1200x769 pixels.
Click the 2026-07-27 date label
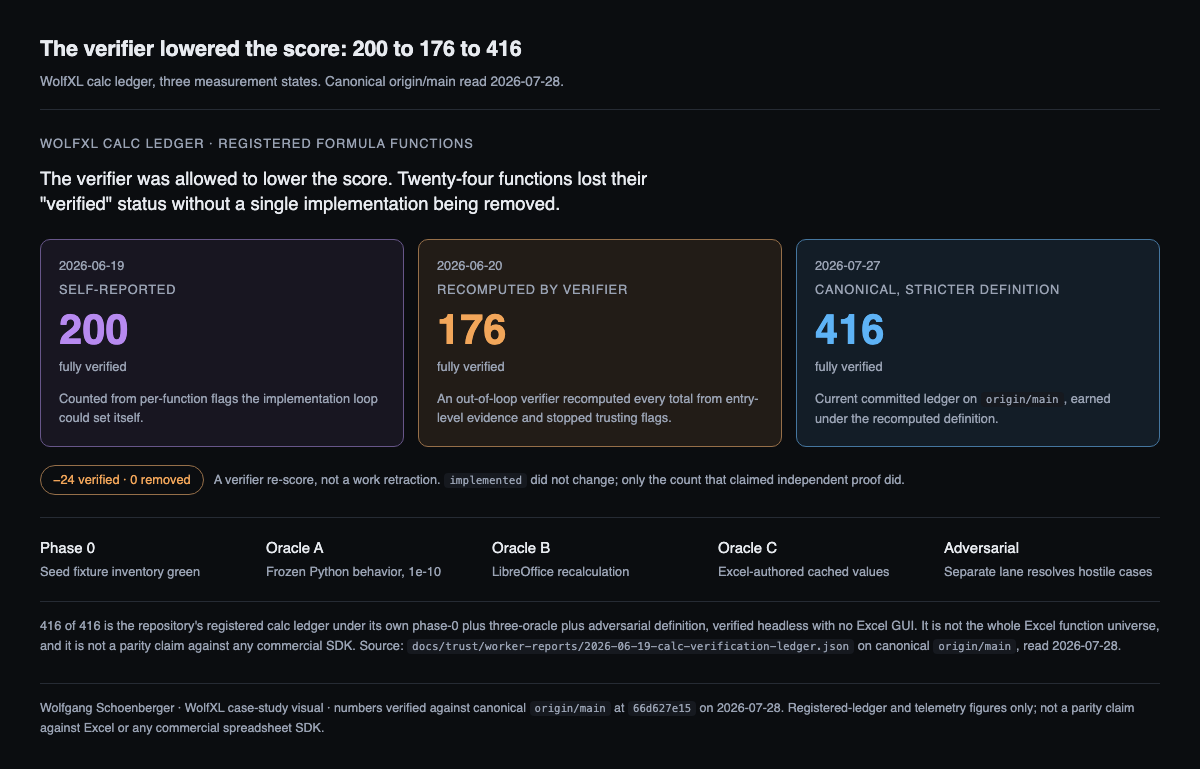tap(848, 266)
